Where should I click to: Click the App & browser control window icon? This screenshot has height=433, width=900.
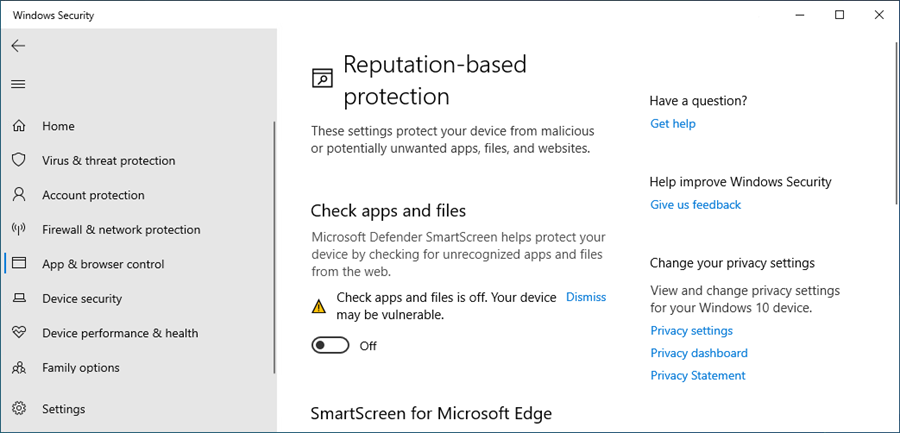coord(18,264)
